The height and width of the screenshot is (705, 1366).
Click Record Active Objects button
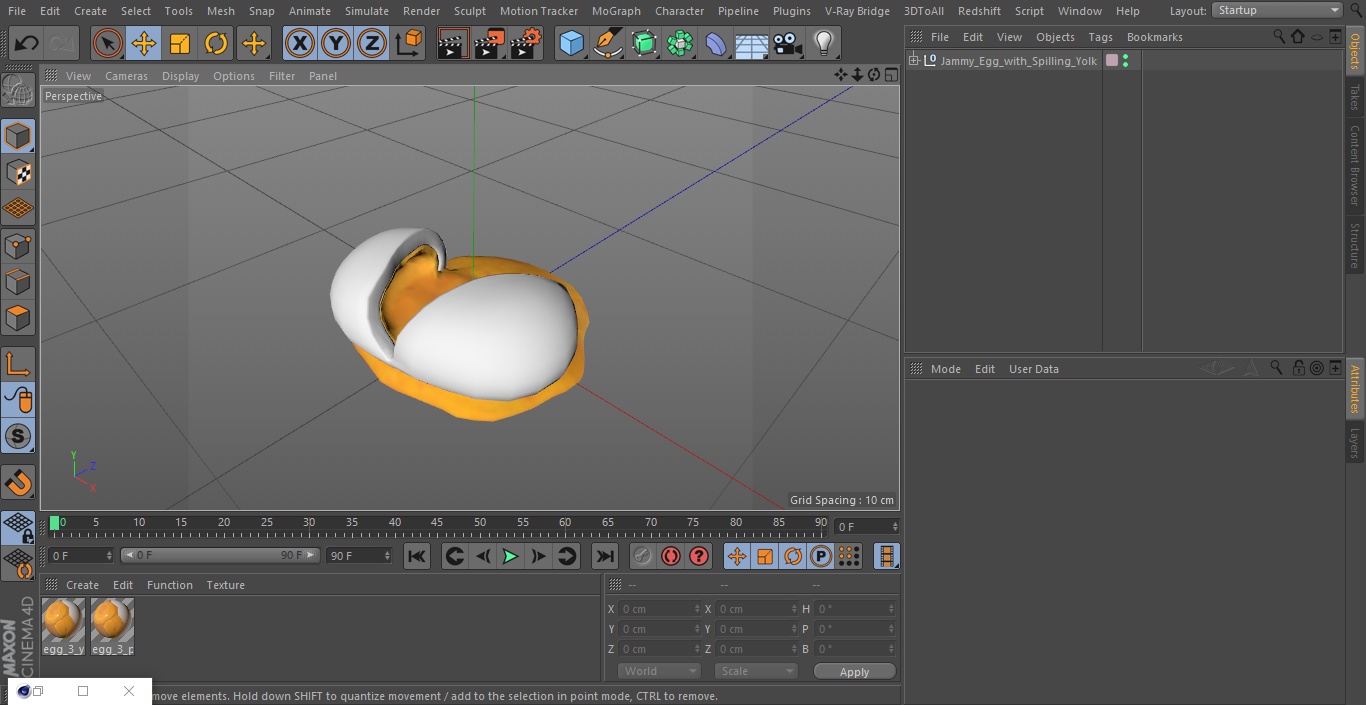click(642, 556)
